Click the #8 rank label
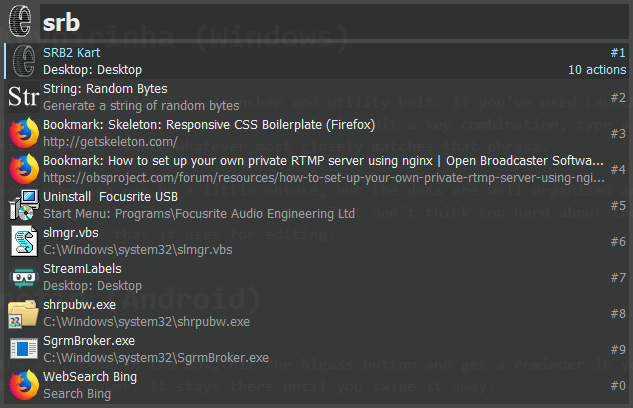 coord(618,313)
